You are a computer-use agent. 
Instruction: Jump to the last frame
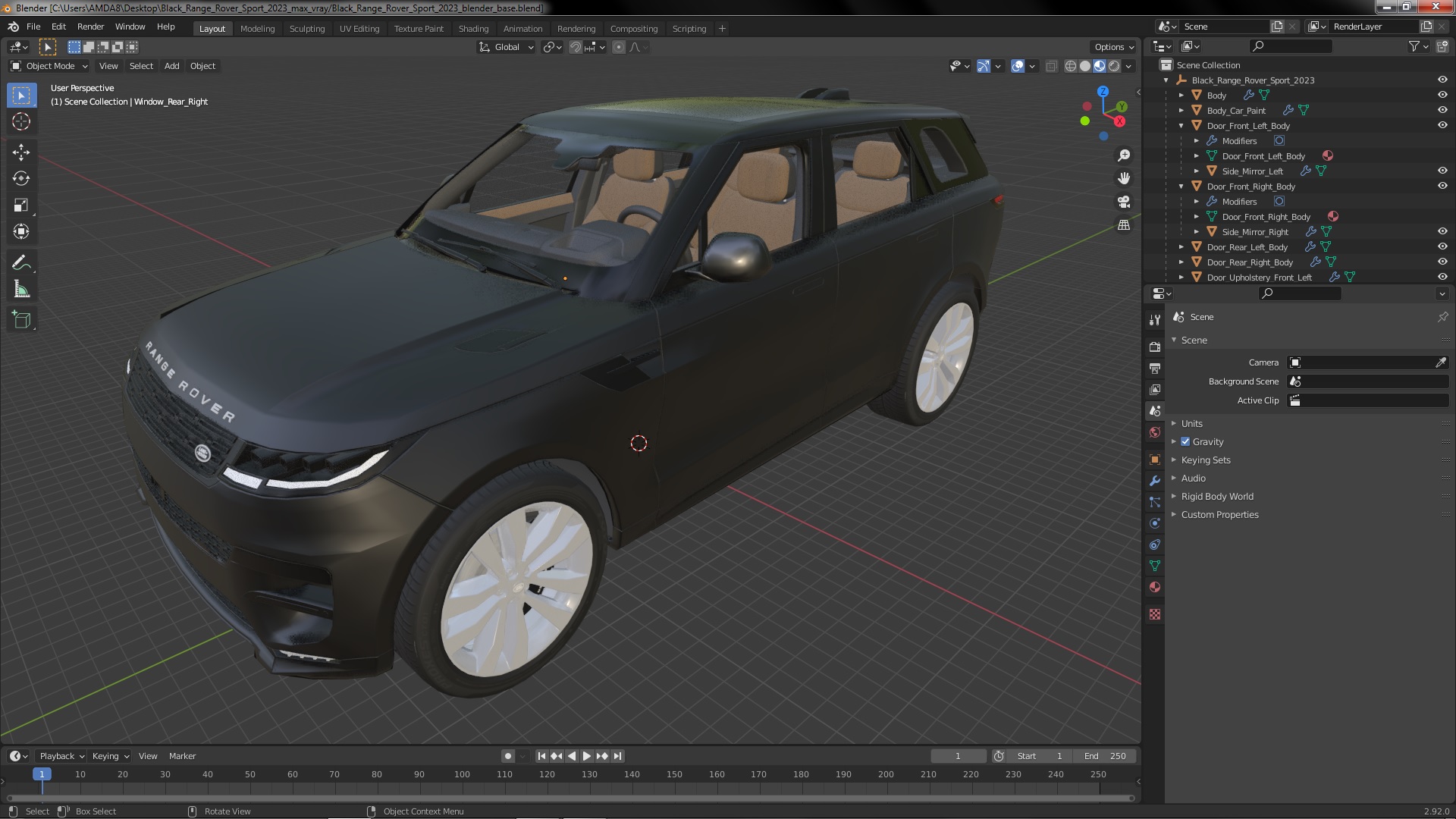[617, 755]
